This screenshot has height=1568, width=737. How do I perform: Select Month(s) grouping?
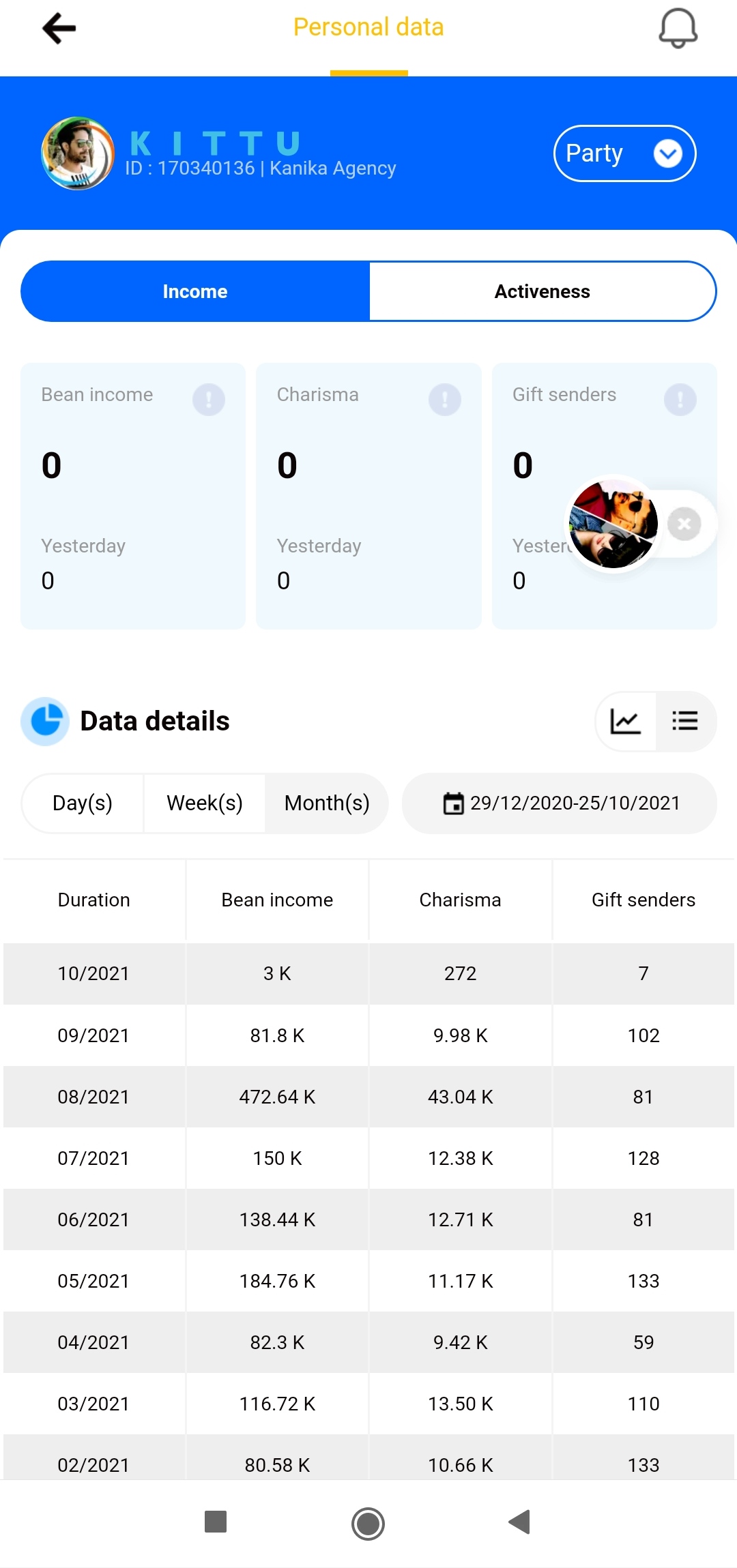pos(327,803)
